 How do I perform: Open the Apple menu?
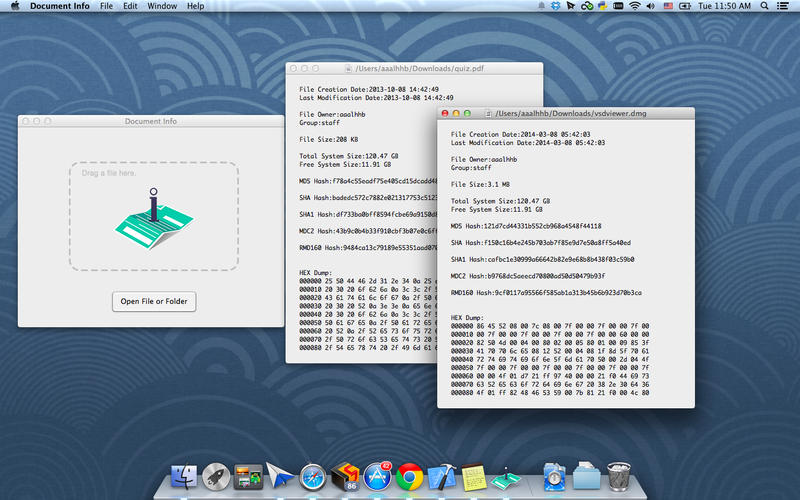coord(15,6)
